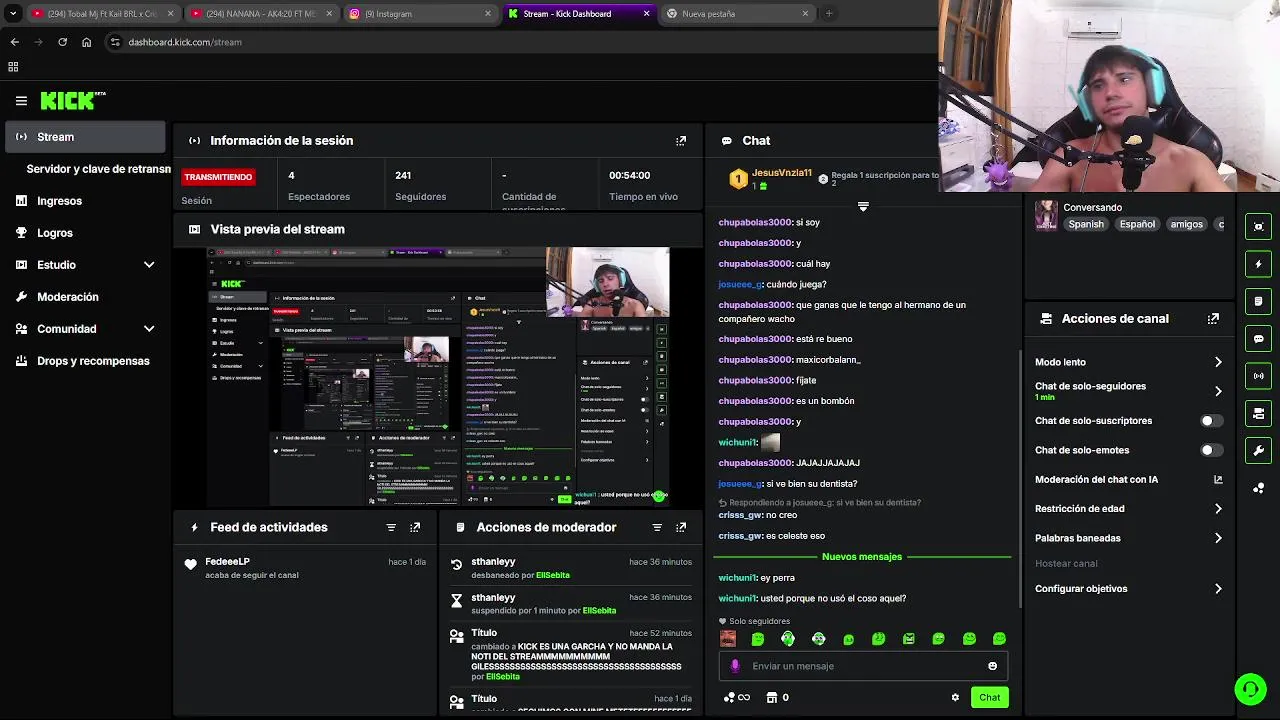The image size is (1280, 720).
Task: Click the Kick logo
Action: tap(72, 100)
